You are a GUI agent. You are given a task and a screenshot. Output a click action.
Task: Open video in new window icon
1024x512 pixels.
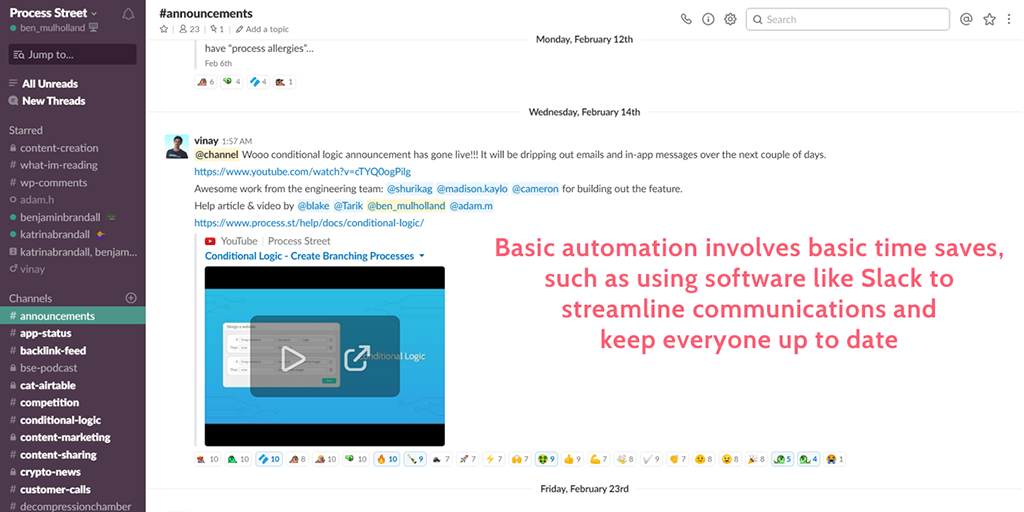coord(358,357)
